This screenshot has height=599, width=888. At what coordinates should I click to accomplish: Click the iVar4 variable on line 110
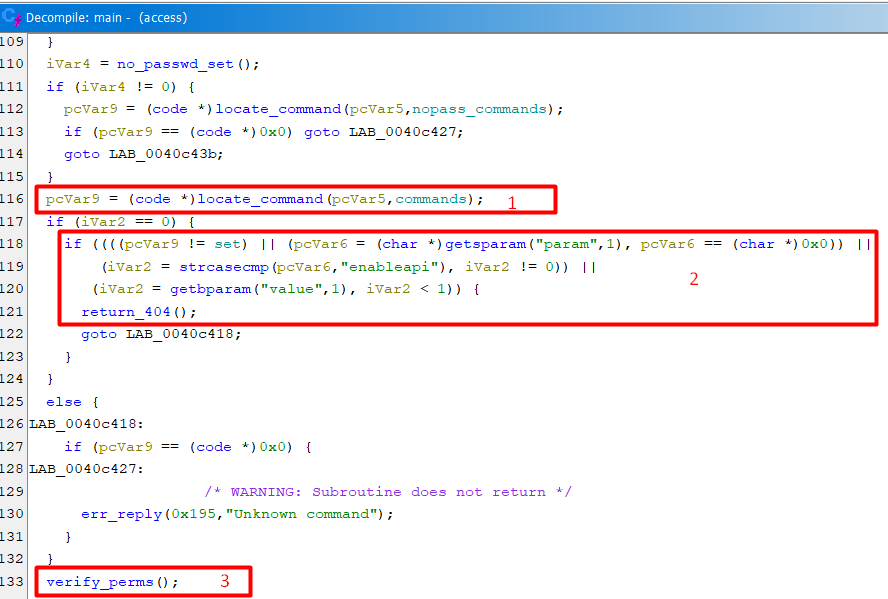pyautogui.click(x=68, y=64)
